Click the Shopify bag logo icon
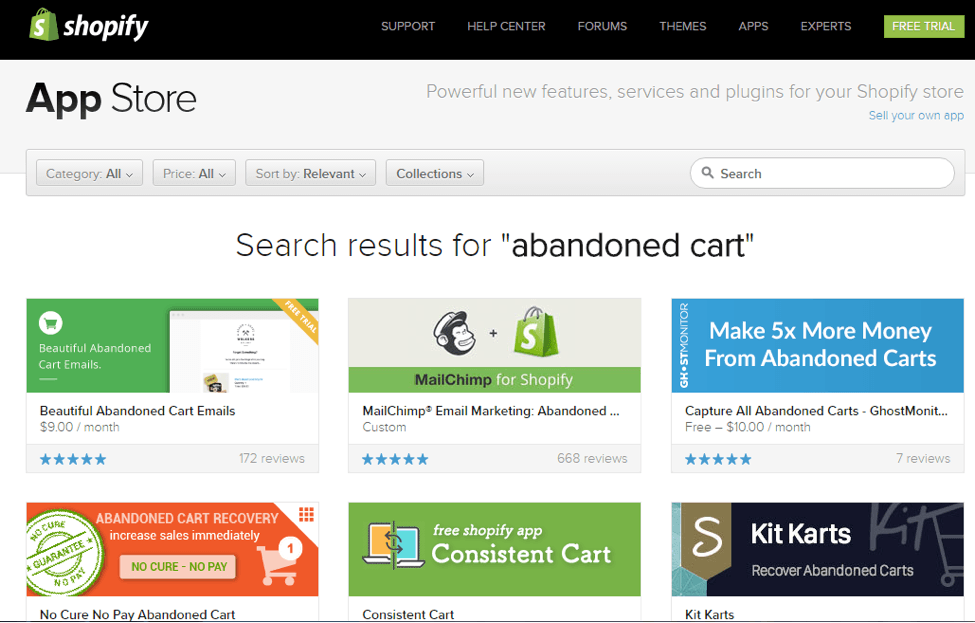Screen dimensions: 975x623 click(x=44, y=25)
